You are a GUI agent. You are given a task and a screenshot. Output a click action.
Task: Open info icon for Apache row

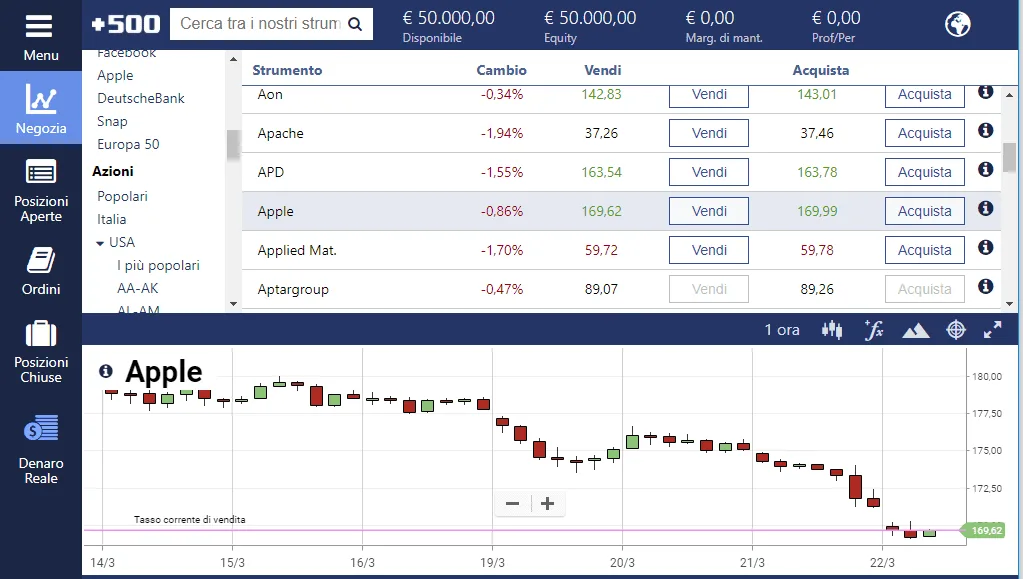[985, 131]
